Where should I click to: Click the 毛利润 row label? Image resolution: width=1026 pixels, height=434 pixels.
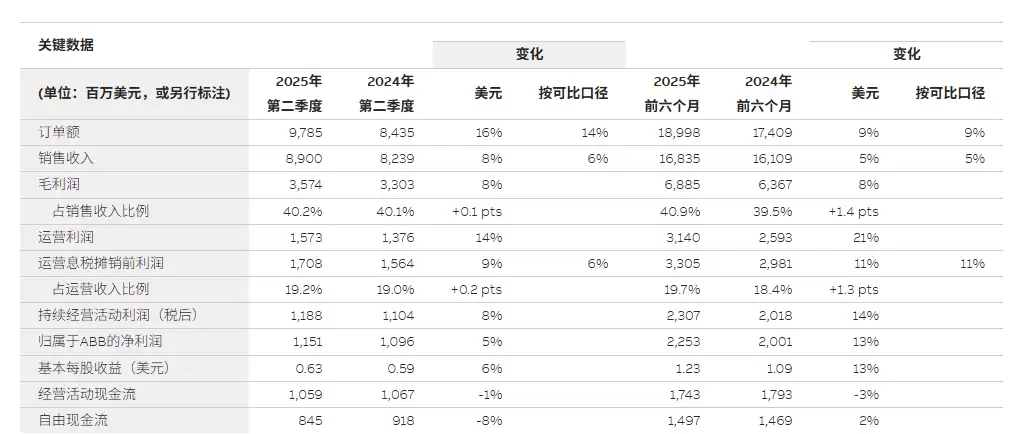coord(58,185)
